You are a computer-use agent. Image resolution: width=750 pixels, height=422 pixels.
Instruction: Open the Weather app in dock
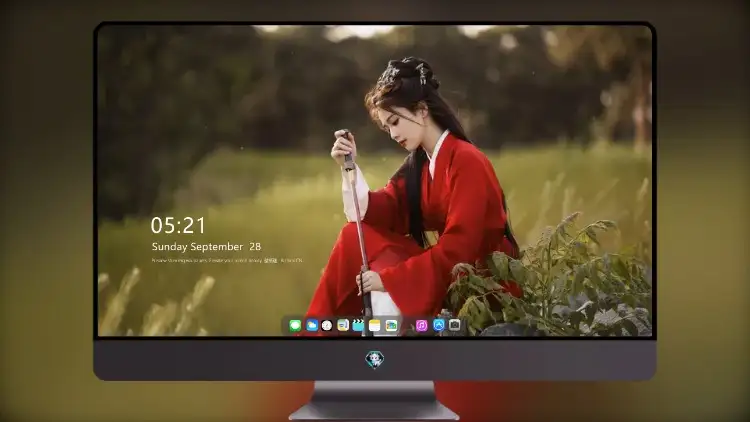(312, 326)
